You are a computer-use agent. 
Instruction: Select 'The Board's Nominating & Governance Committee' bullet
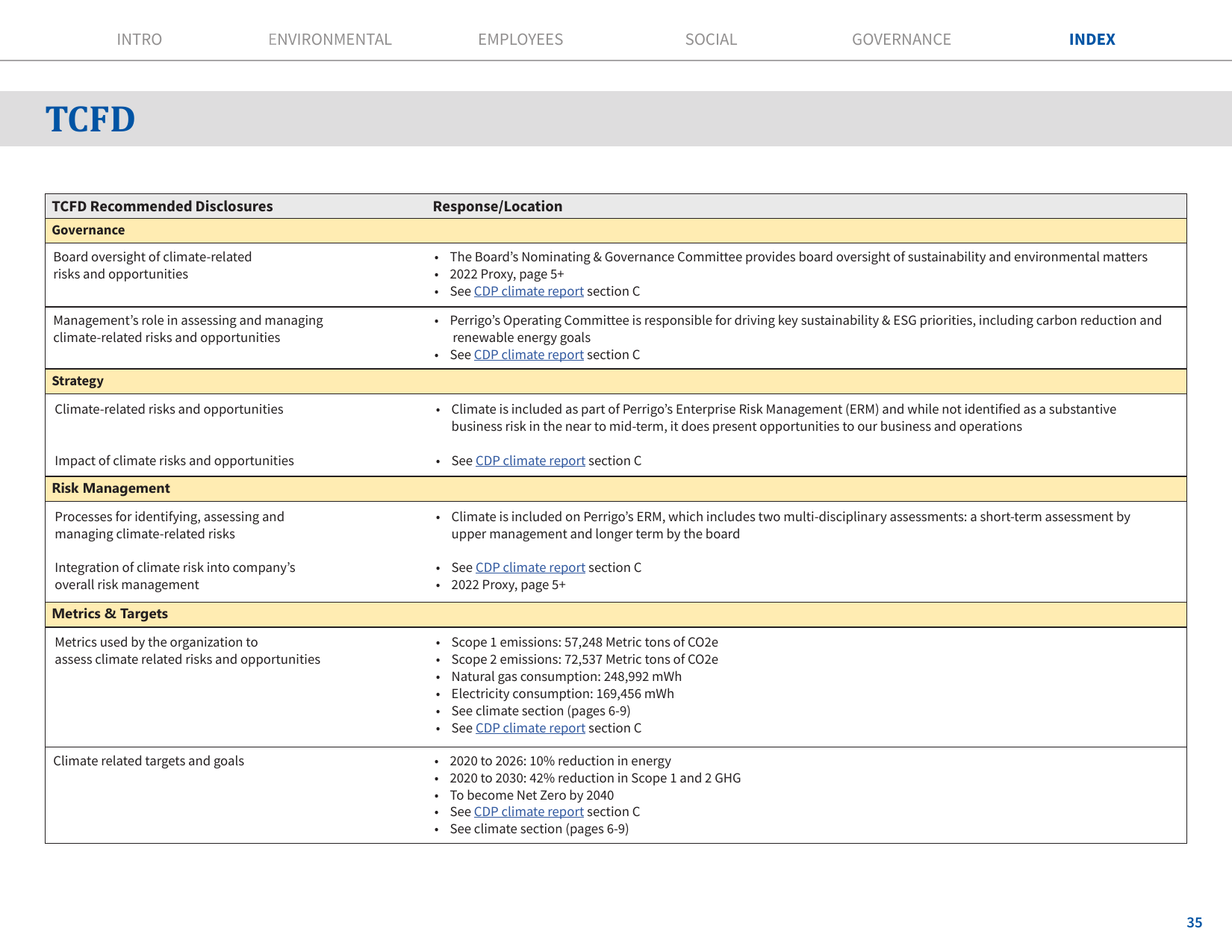[798, 257]
